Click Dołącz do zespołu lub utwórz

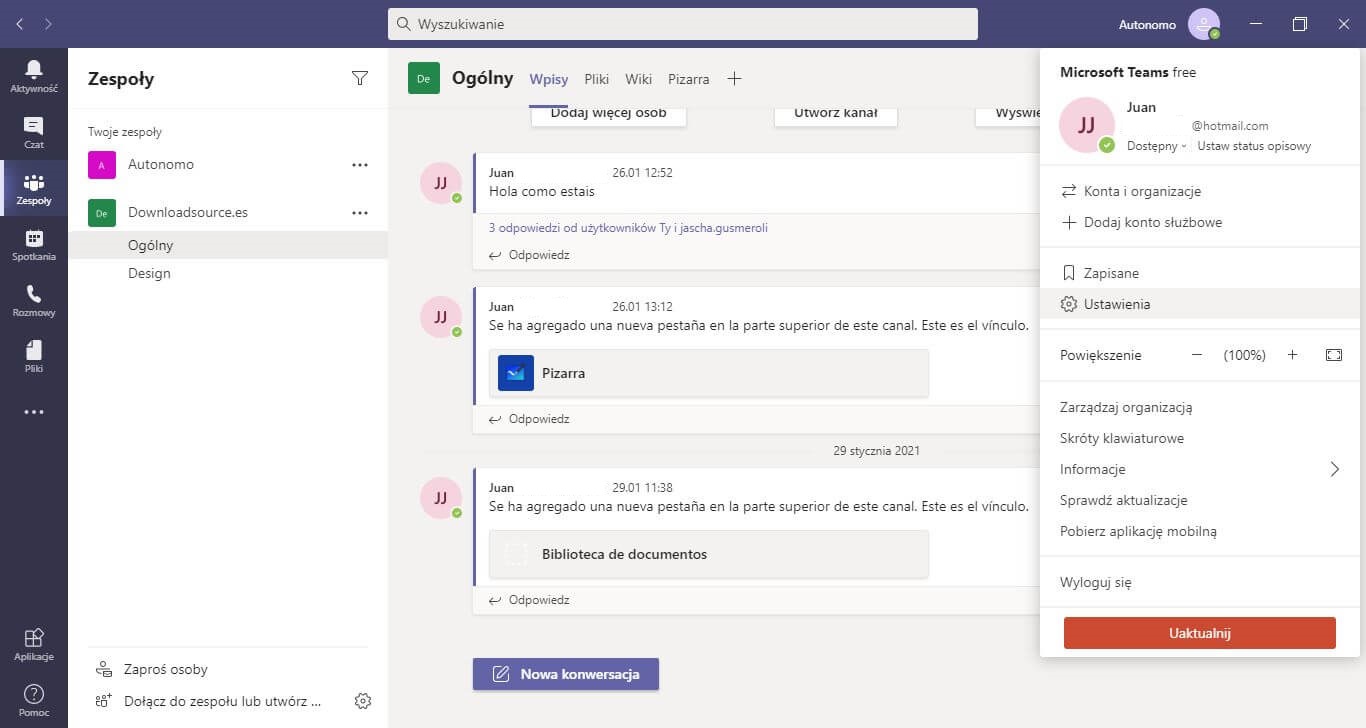(x=208, y=701)
